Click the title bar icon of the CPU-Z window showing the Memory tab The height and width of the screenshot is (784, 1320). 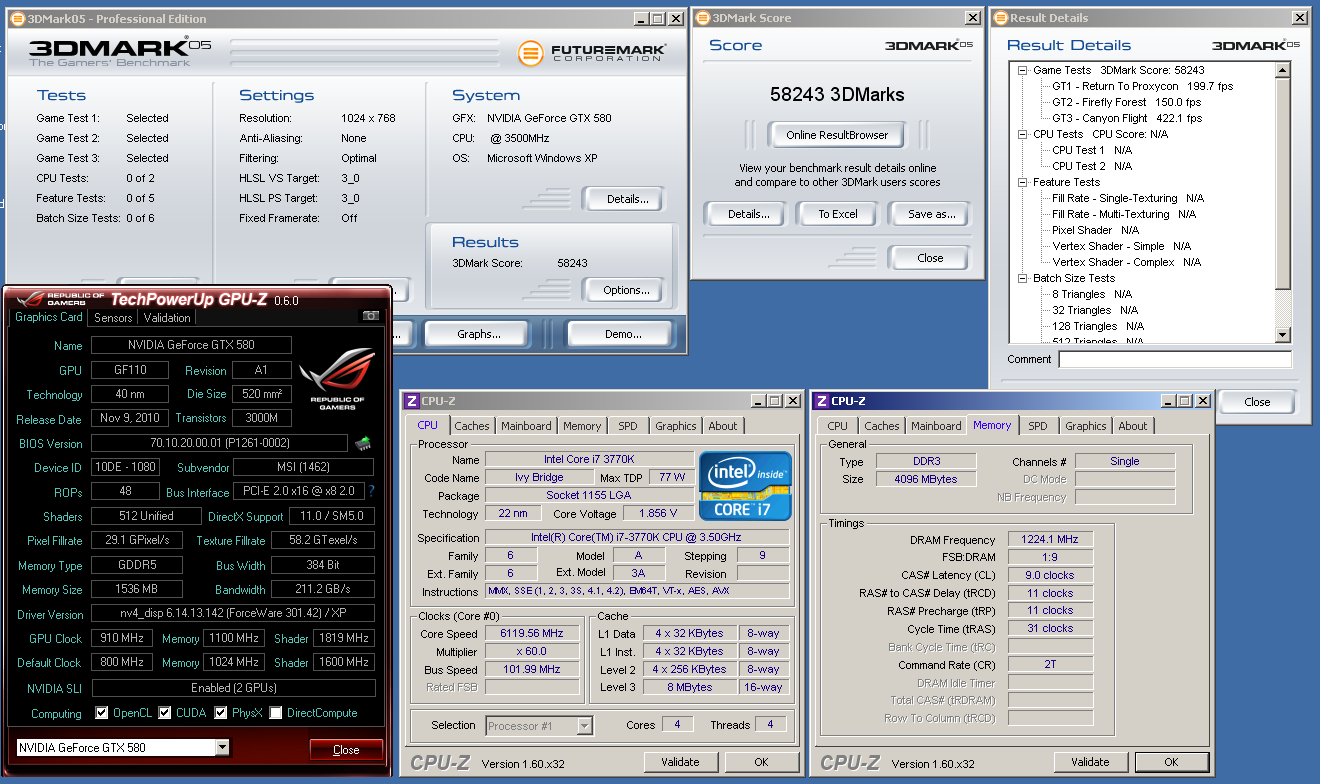pyautogui.click(x=821, y=401)
